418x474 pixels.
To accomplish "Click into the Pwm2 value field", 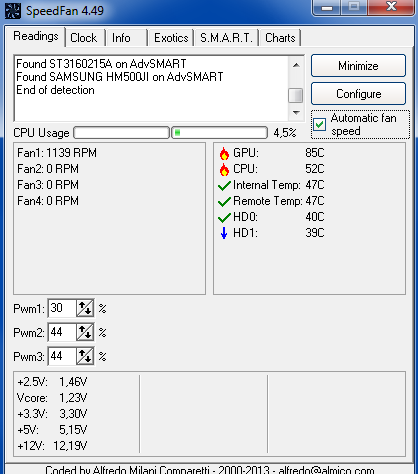I will point(62,332).
